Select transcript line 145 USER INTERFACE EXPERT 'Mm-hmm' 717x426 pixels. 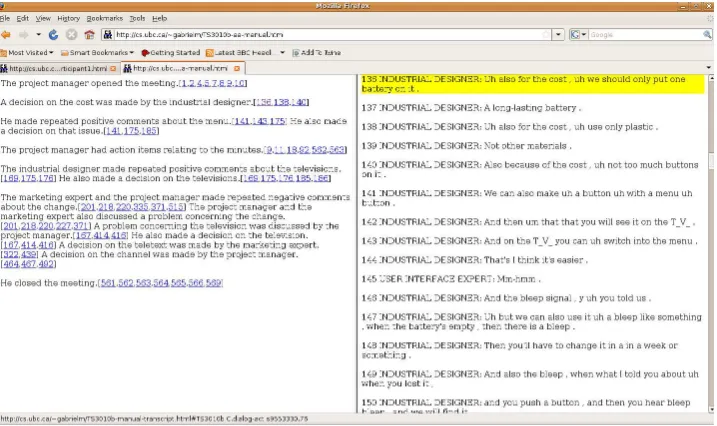(x=451, y=279)
